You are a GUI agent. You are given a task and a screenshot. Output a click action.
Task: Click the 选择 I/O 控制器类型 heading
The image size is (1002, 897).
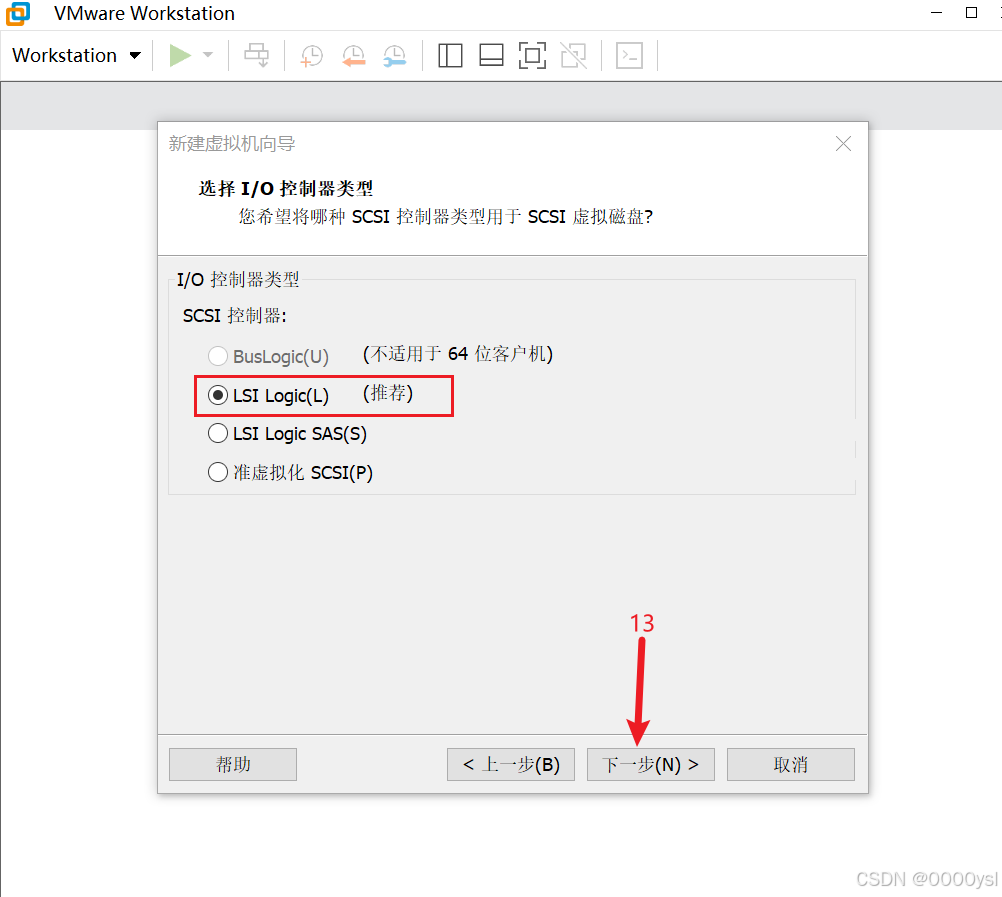pos(286,188)
